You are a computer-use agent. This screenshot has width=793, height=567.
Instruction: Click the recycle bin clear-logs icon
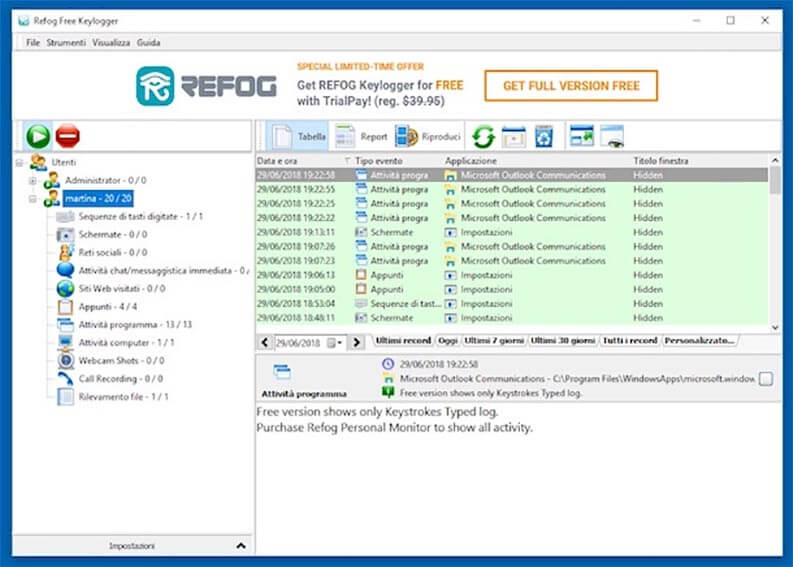(544, 137)
